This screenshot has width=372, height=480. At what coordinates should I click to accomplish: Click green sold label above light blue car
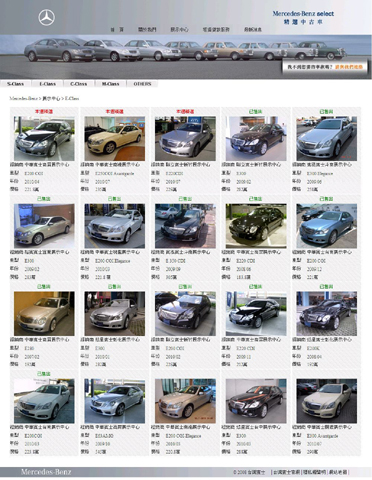pos(326,199)
